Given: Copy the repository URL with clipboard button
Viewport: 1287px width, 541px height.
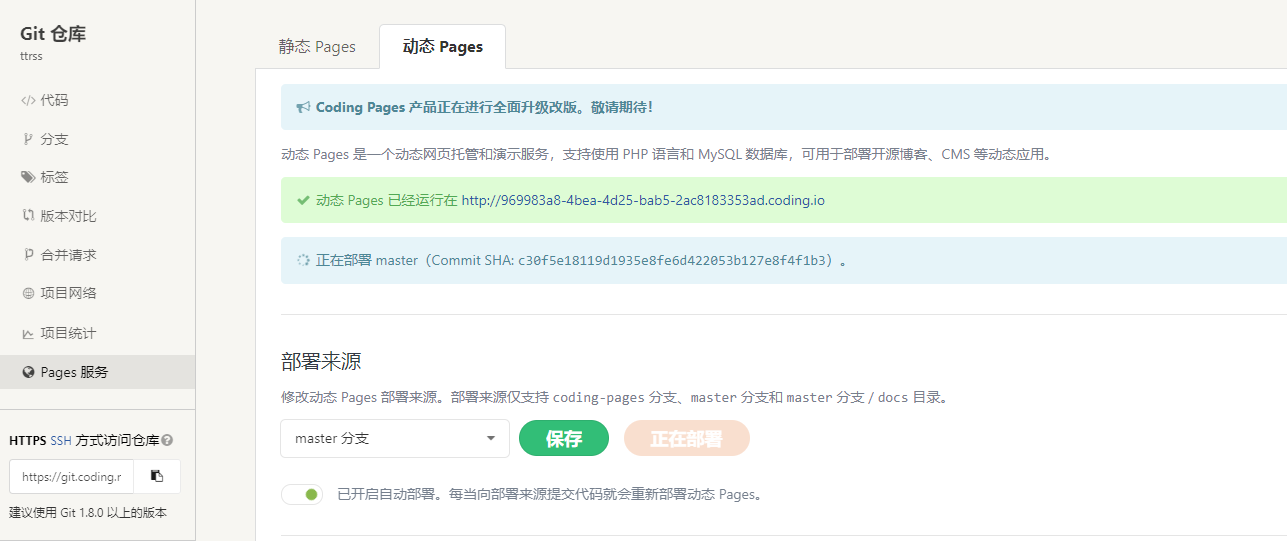Looking at the screenshot, I should point(157,476).
